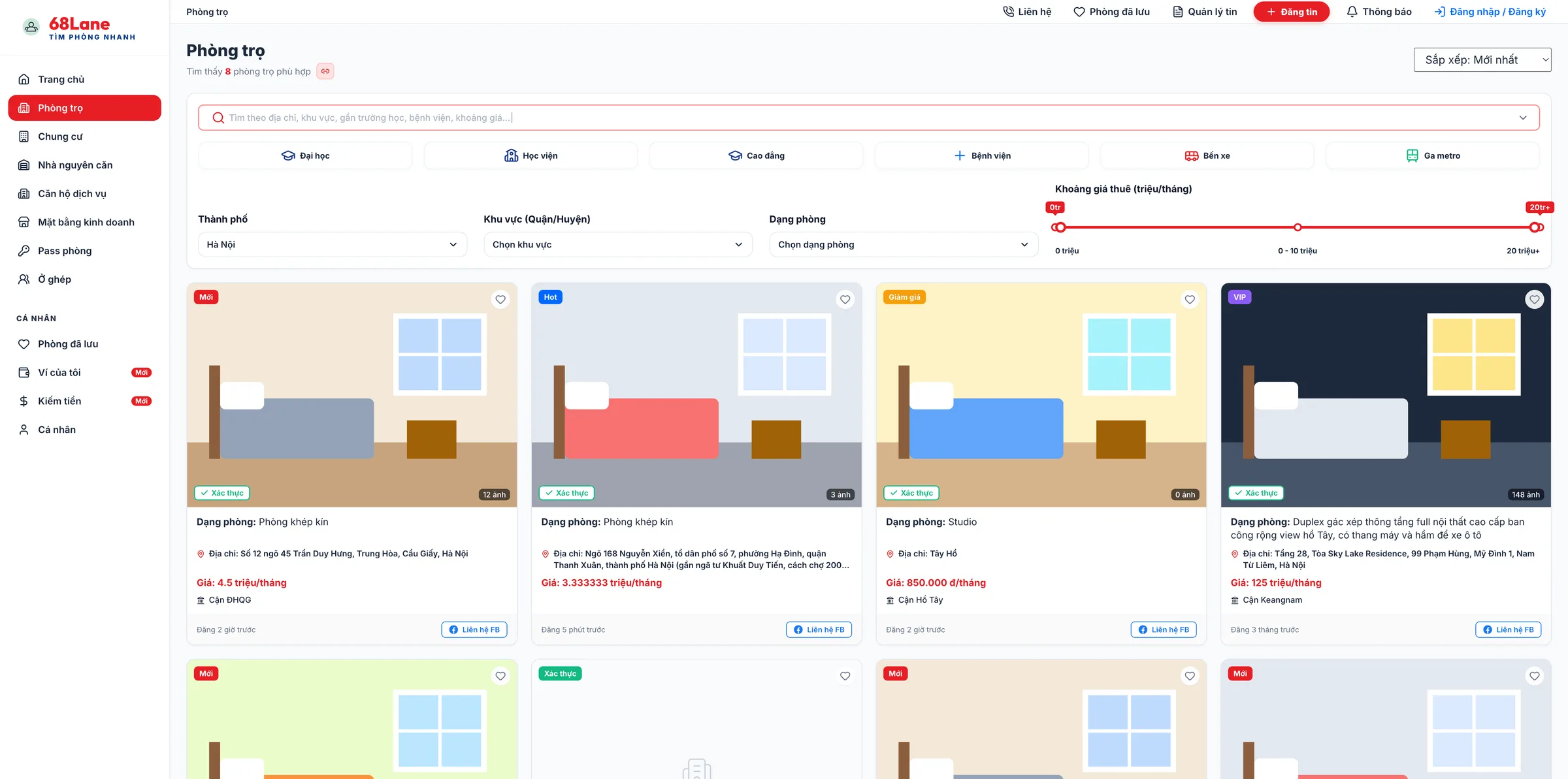Click the price slider's 20tr+ handle
Viewport: 1568px width, 779px height.
tap(1535, 227)
